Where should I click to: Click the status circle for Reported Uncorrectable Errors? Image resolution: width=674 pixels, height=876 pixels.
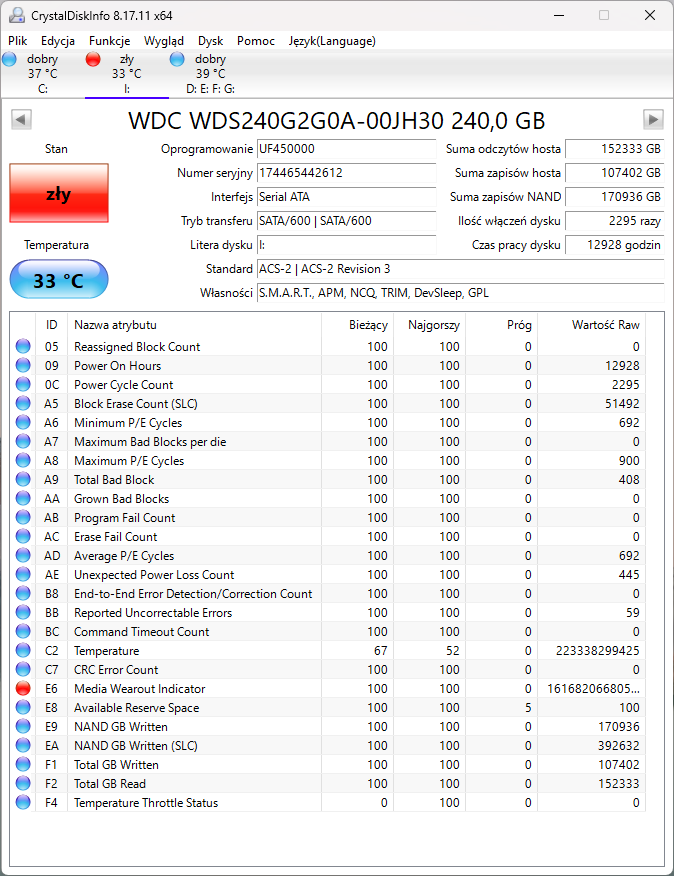tap(23, 612)
